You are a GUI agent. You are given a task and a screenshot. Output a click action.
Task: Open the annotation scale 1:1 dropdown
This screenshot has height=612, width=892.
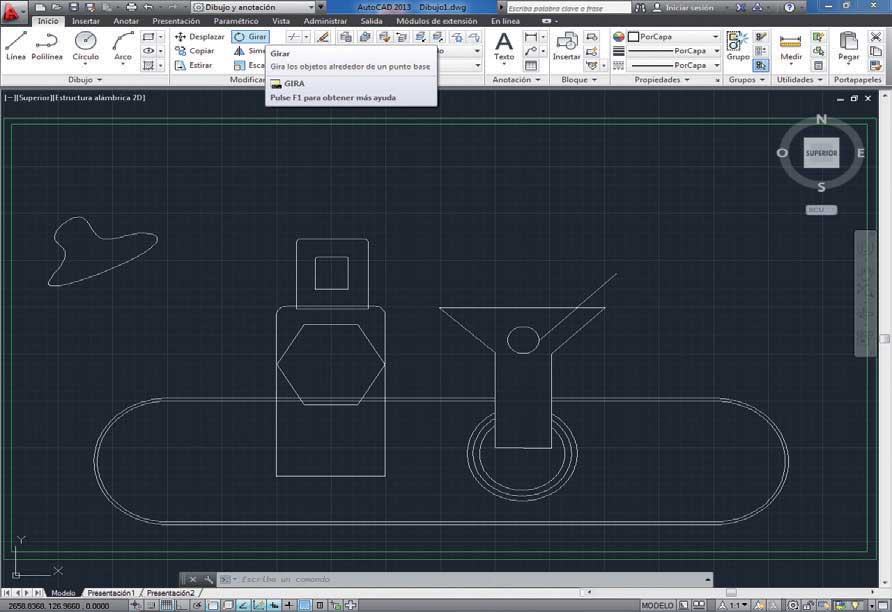734,605
